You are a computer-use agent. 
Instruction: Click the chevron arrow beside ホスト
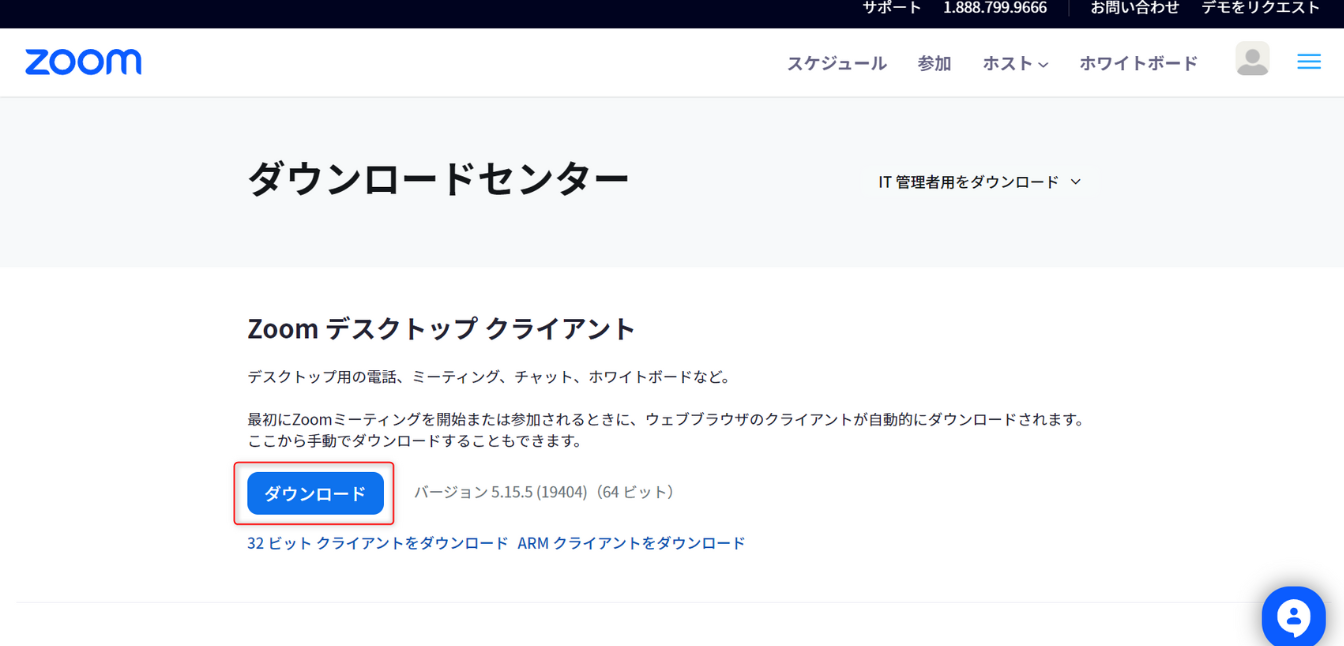click(x=1043, y=65)
